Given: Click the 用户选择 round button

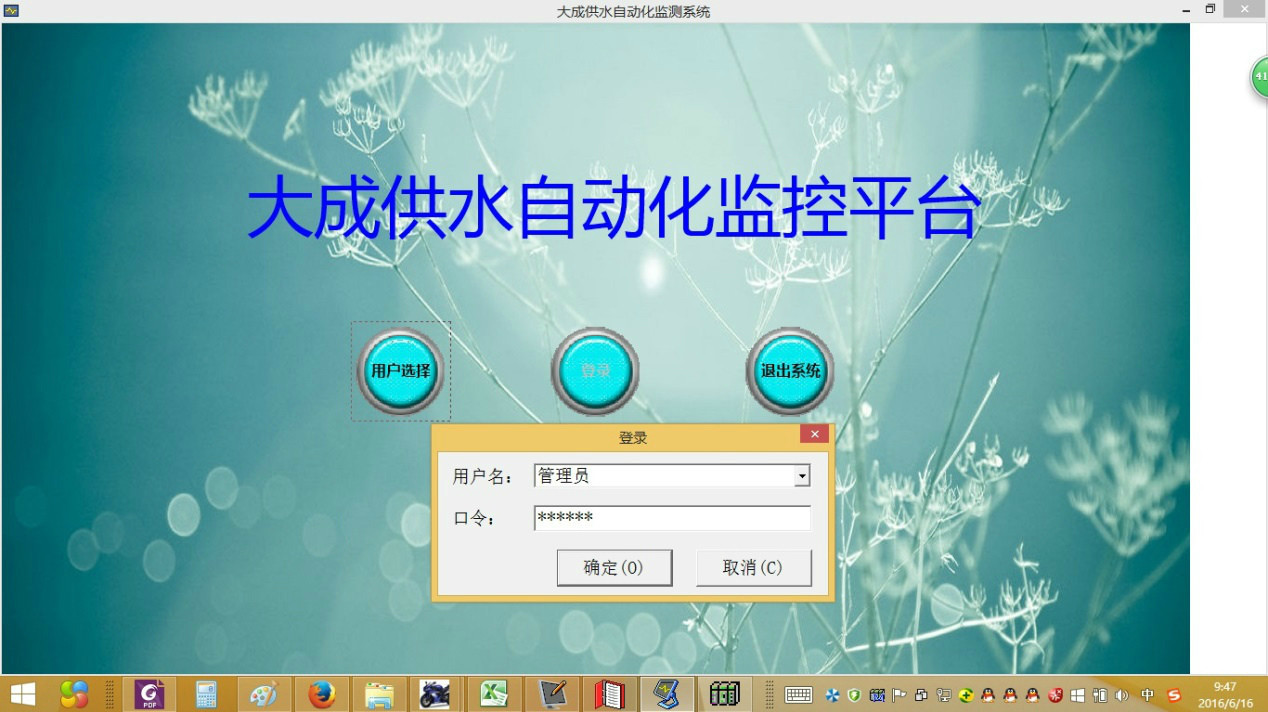Looking at the screenshot, I should point(400,371).
